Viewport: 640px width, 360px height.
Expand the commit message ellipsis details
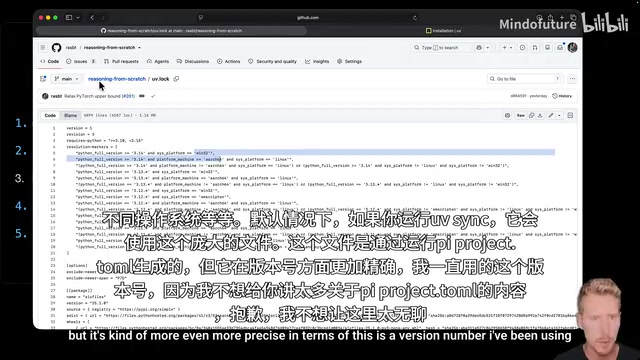(142, 96)
